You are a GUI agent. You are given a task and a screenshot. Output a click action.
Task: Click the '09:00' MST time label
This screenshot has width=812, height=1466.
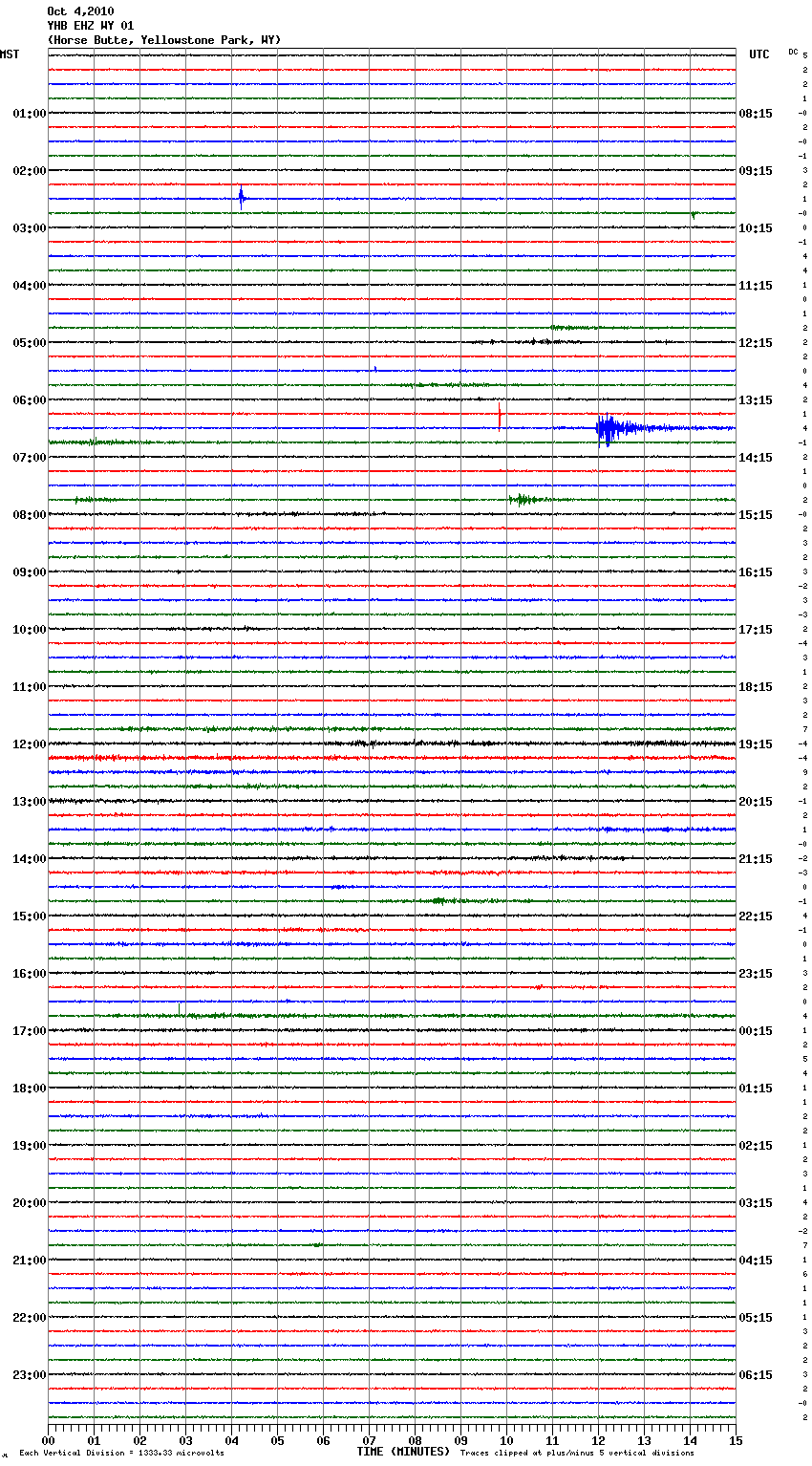click(30, 572)
